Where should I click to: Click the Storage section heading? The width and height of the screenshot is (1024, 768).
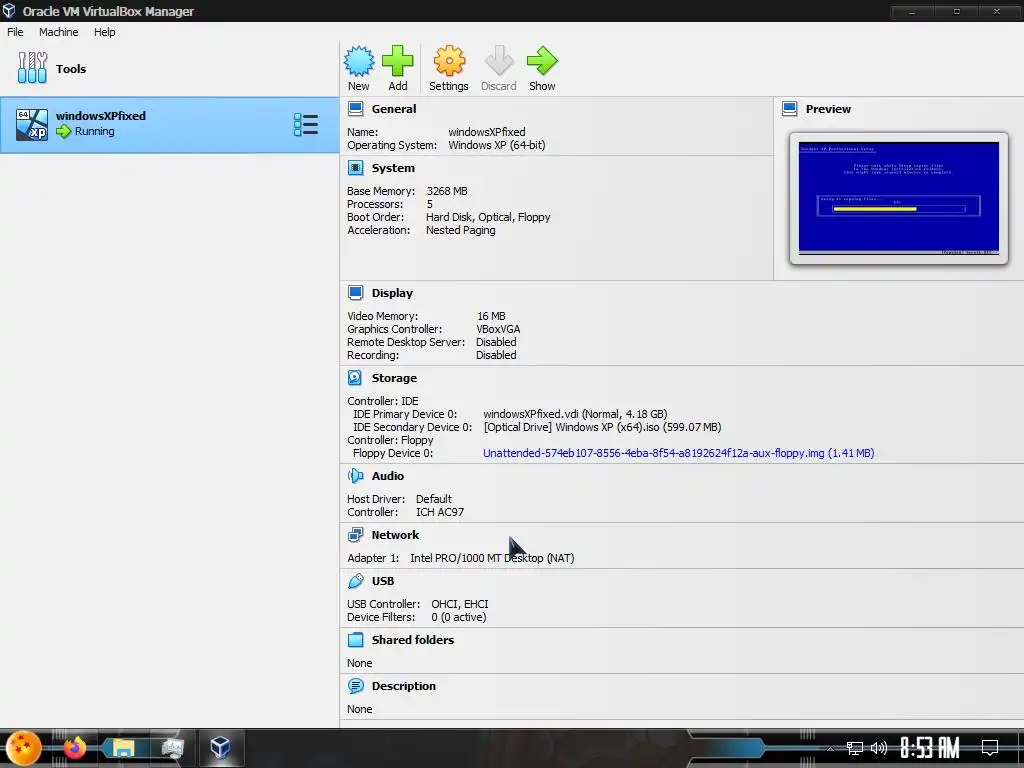pyautogui.click(x=394, y=378)
